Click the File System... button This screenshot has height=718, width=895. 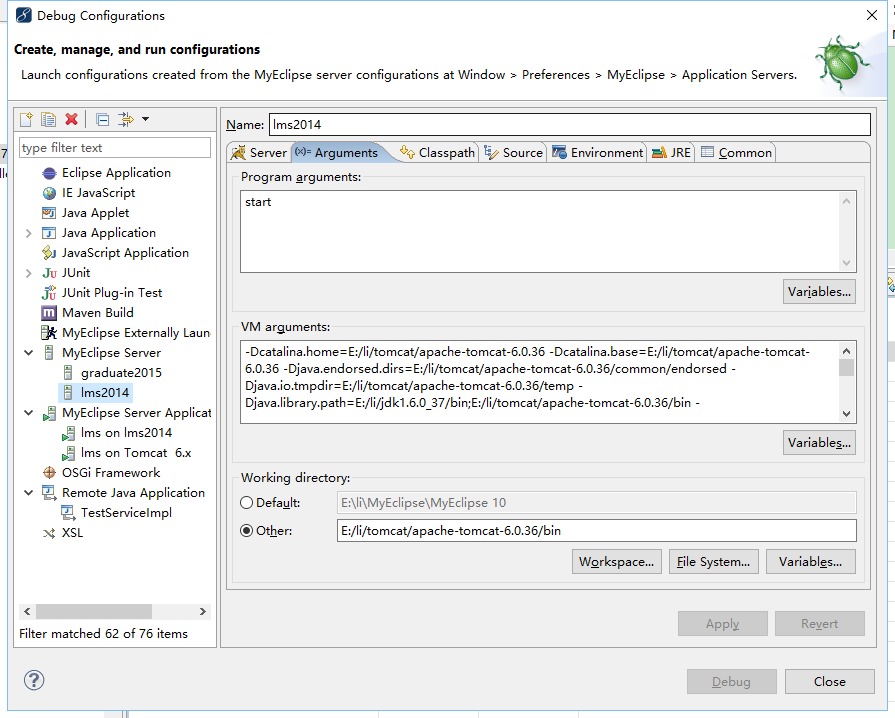(x=713, y=562)
